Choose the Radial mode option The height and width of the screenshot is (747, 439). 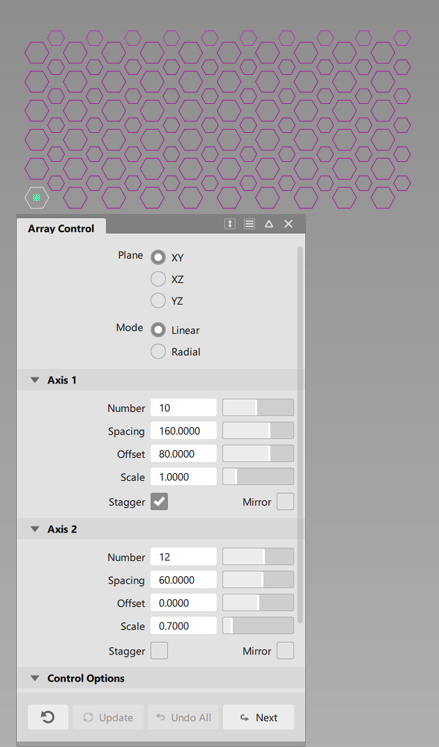[158, 352]
